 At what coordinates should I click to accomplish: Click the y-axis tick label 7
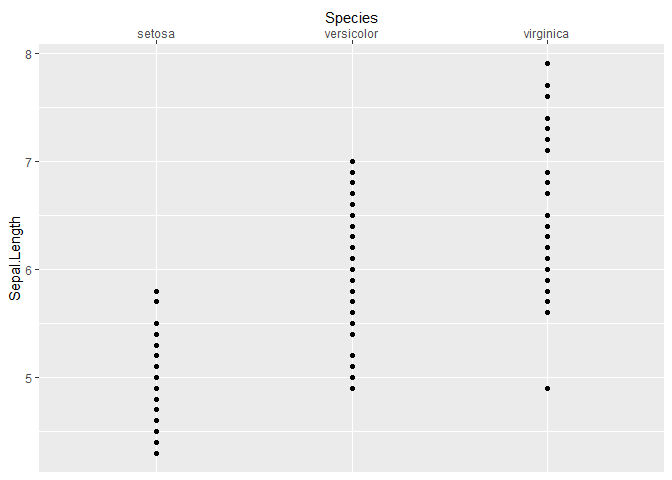pos(29,162)
